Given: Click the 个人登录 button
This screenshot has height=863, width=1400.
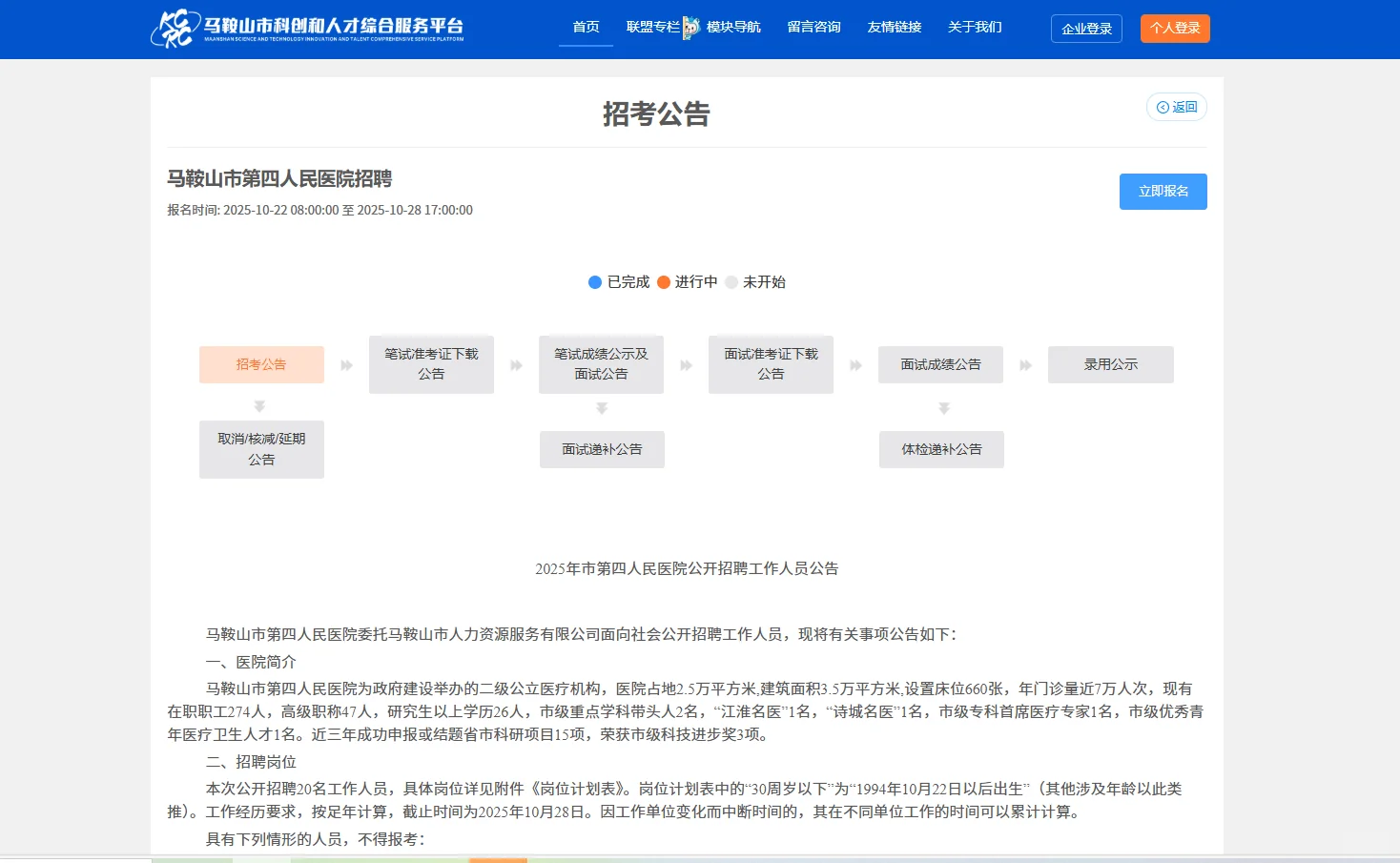Looking at the screenshot, I should (x=1174, y=28).
